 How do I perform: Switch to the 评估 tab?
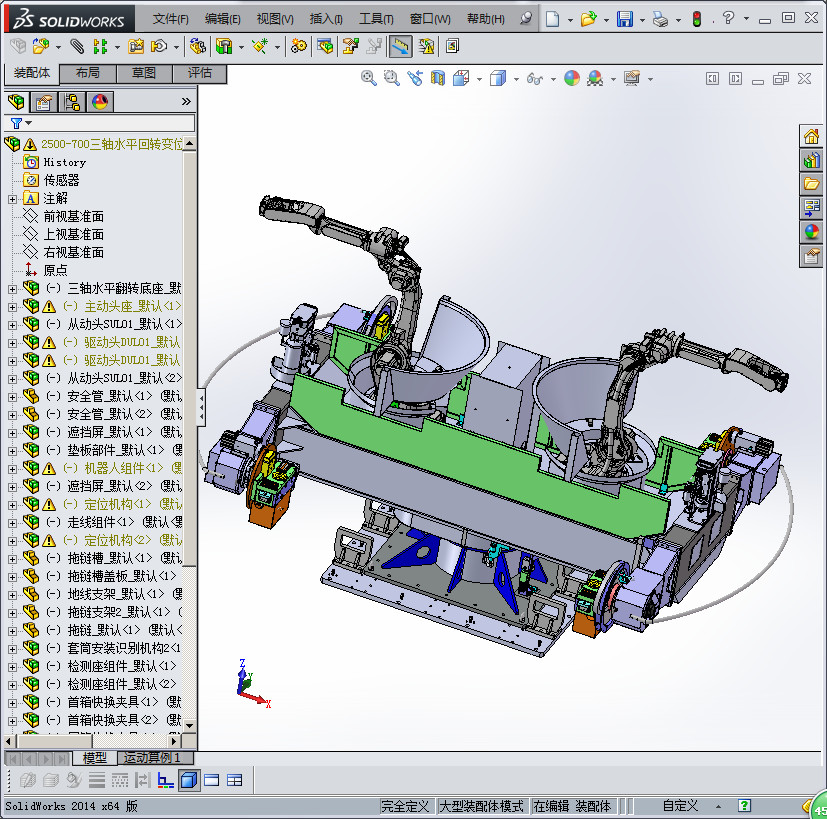[x=199, y=73]
